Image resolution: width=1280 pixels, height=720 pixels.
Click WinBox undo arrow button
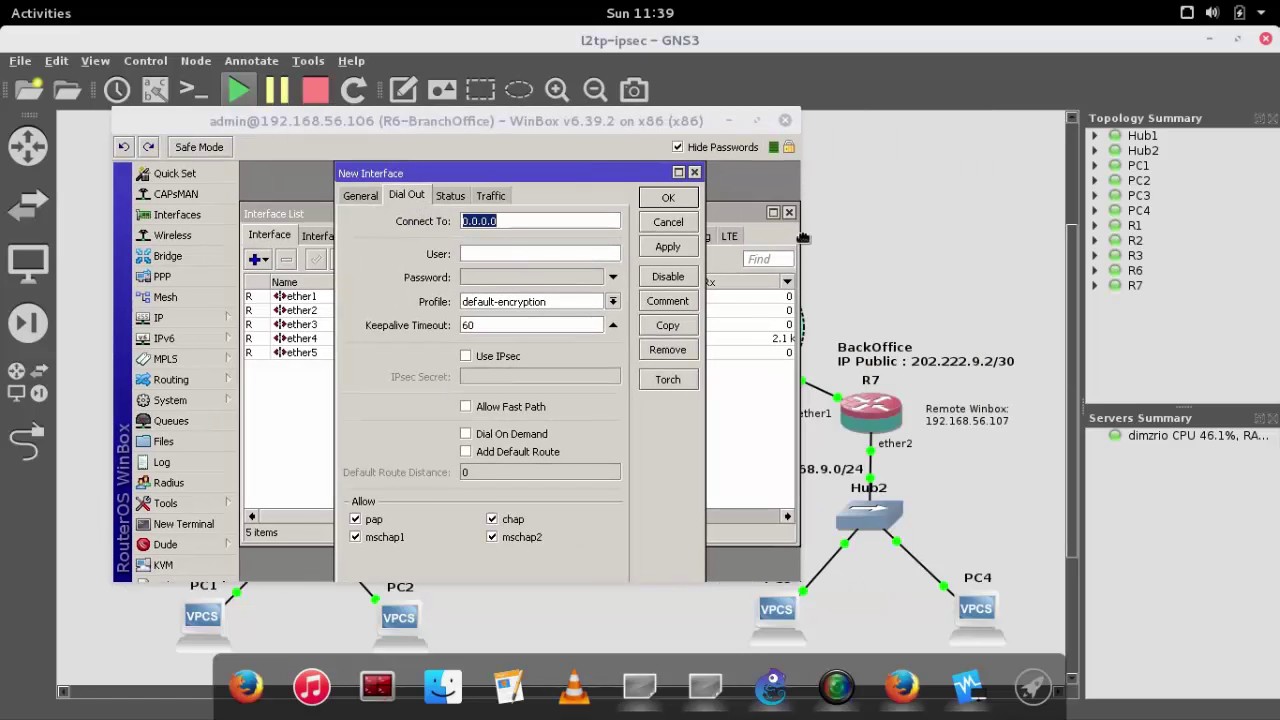point(123,147)
